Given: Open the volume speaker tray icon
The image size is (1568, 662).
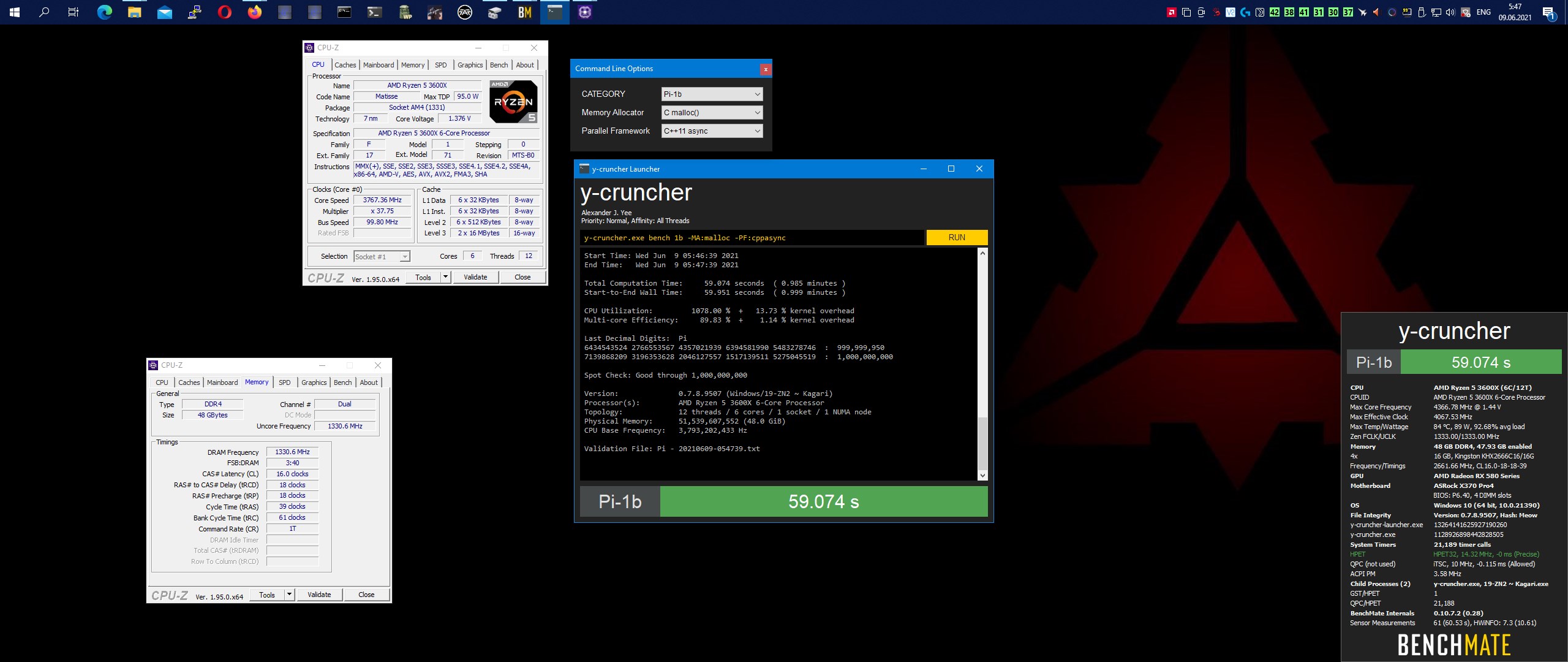Looking at the screenshot, I should coord(1450,12).
